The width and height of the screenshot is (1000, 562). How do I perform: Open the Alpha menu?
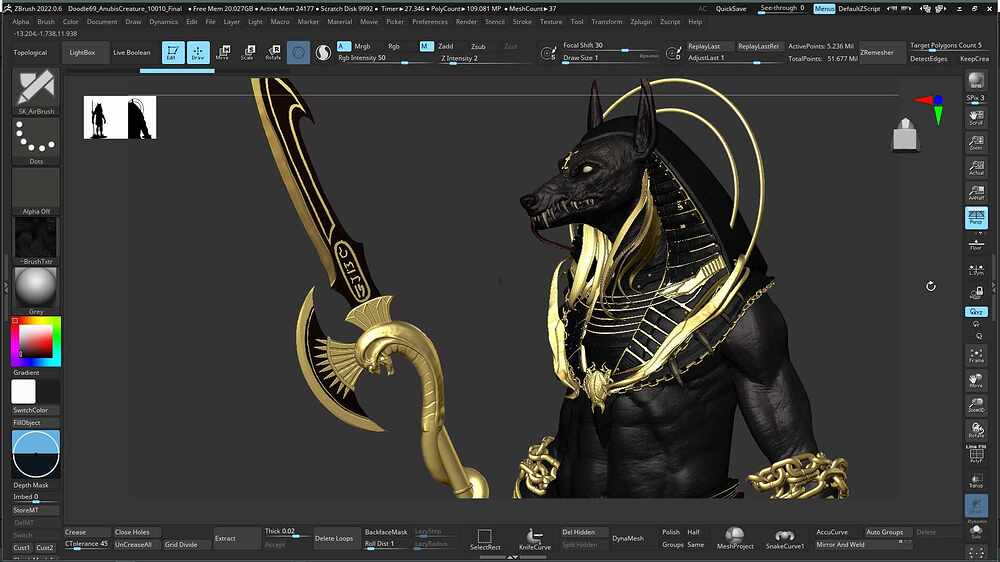click(20, 21)
